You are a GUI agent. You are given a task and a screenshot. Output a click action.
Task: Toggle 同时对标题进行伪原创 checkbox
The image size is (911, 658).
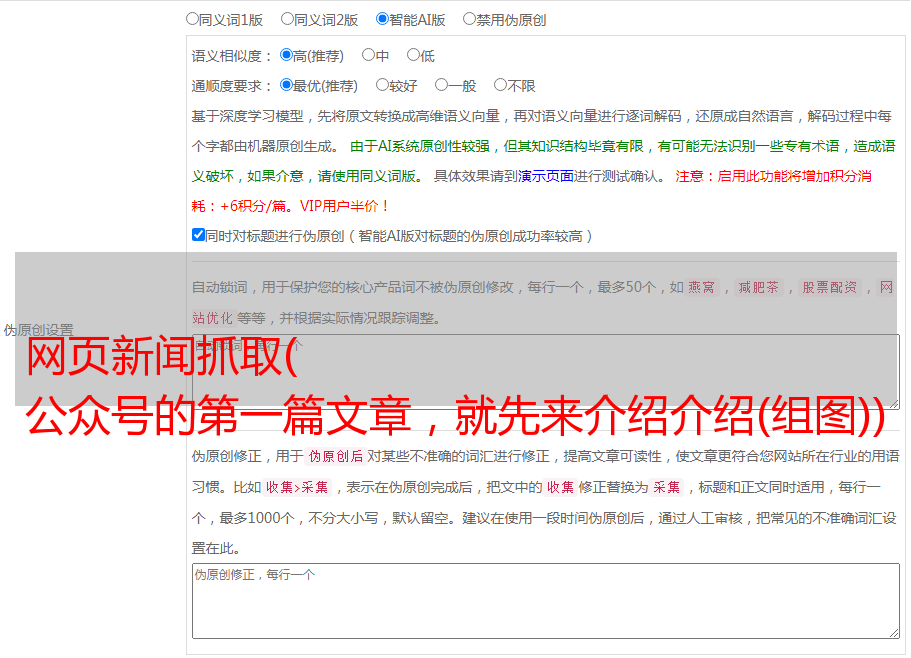coord(198,235)
